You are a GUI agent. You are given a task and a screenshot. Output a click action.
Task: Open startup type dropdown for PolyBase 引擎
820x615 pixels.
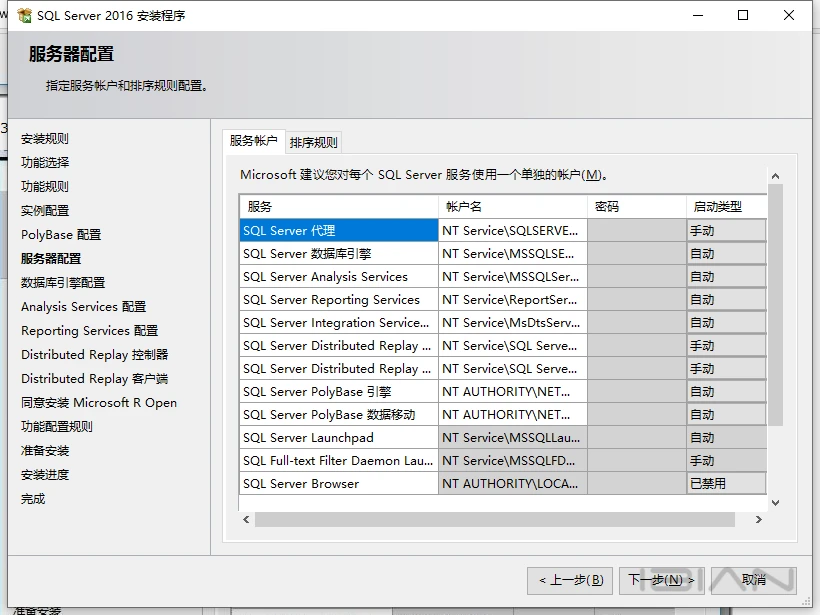click(726, 392)
